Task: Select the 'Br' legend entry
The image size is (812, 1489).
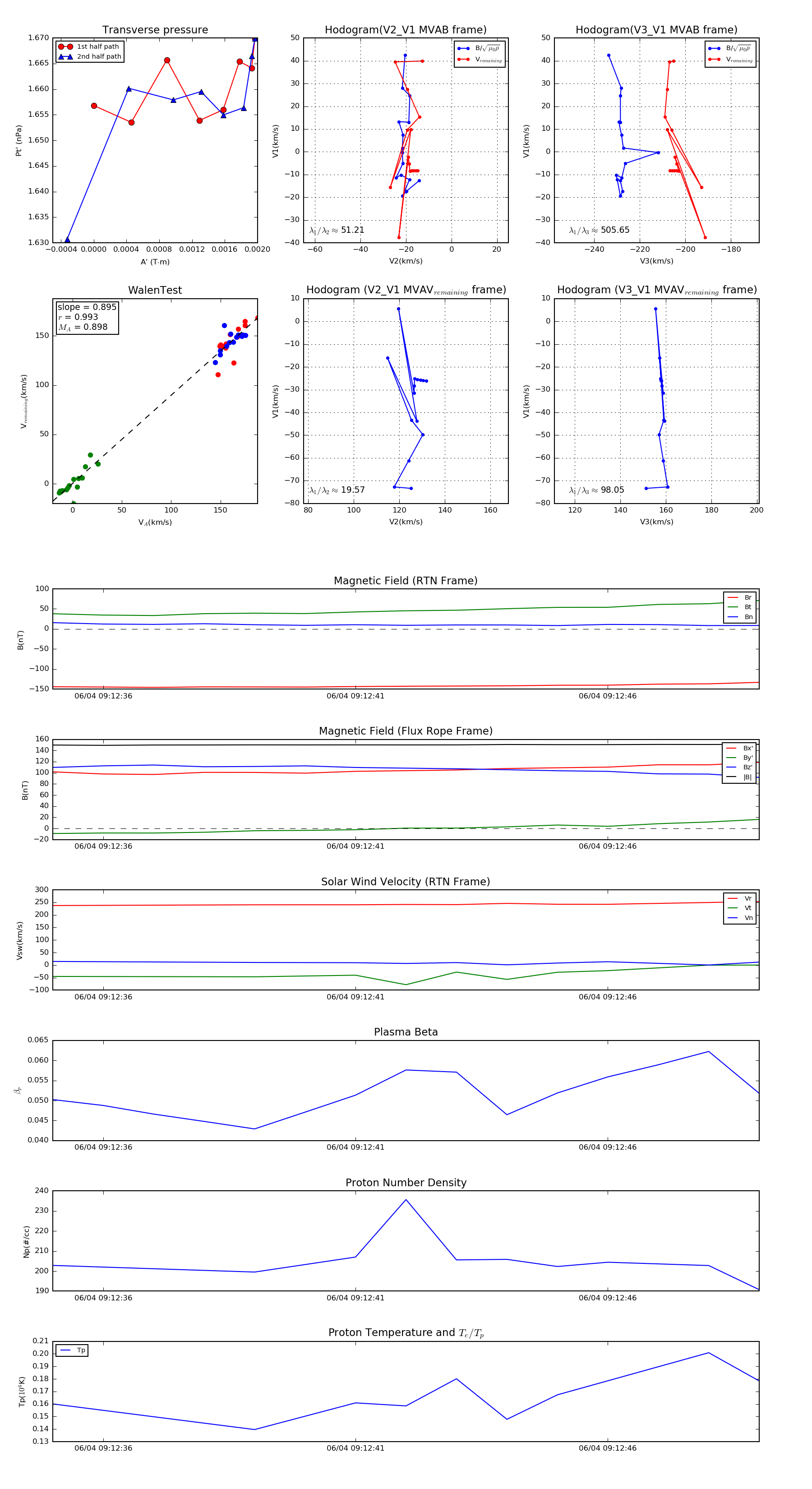Action: point(740,598)
